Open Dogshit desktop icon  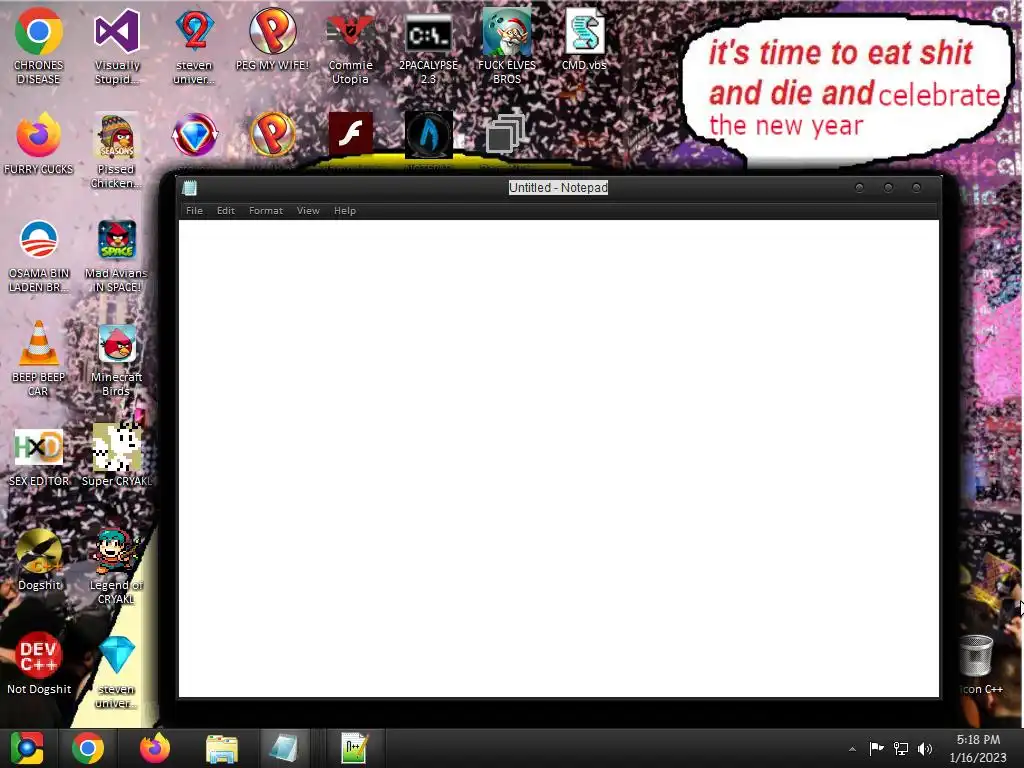(39, 560)
